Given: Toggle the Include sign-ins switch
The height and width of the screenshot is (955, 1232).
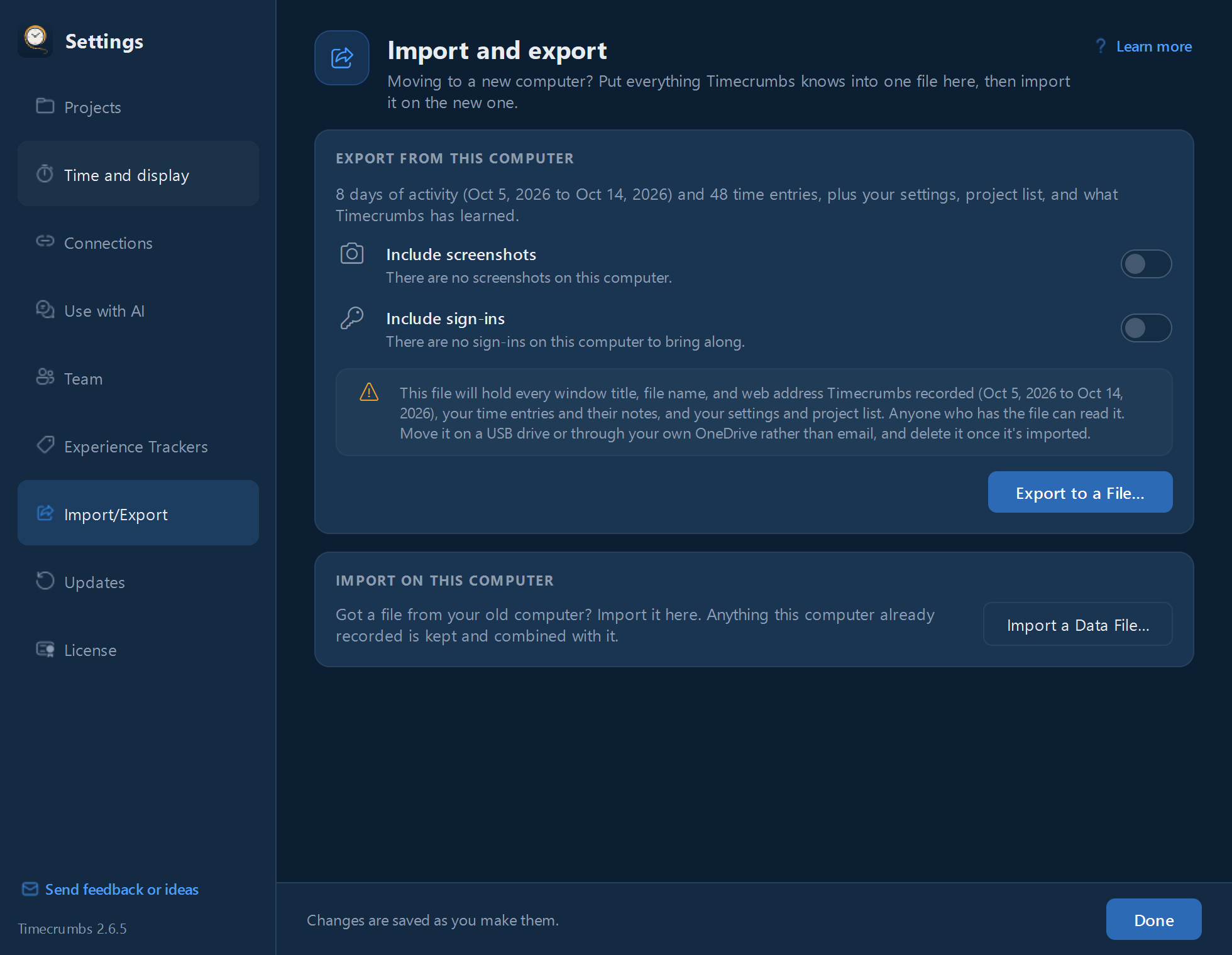Looking at the screenshot, I should tap(1146, 328).
